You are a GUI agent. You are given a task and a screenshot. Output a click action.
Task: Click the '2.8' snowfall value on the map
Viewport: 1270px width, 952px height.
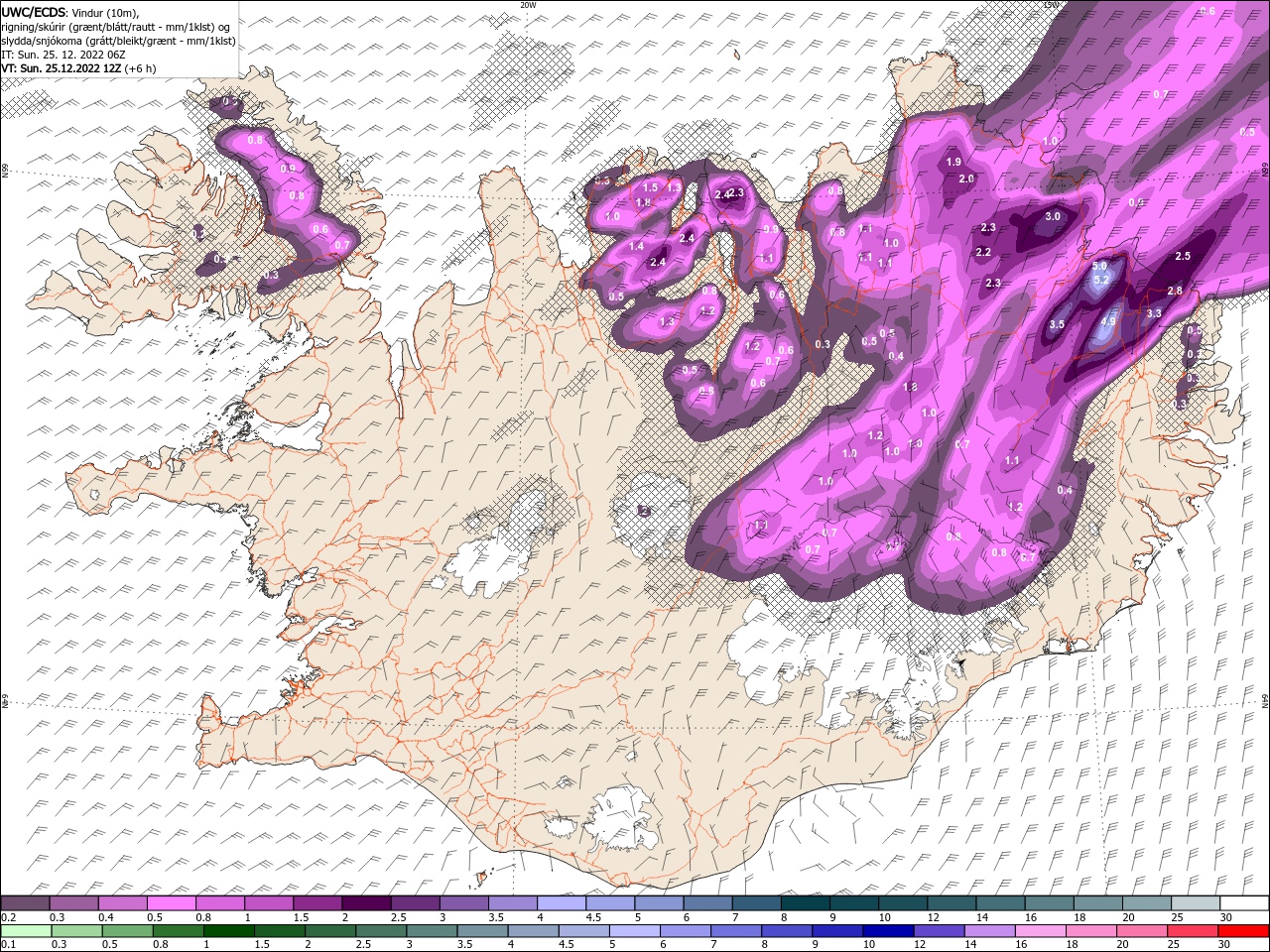[1175, 291]
